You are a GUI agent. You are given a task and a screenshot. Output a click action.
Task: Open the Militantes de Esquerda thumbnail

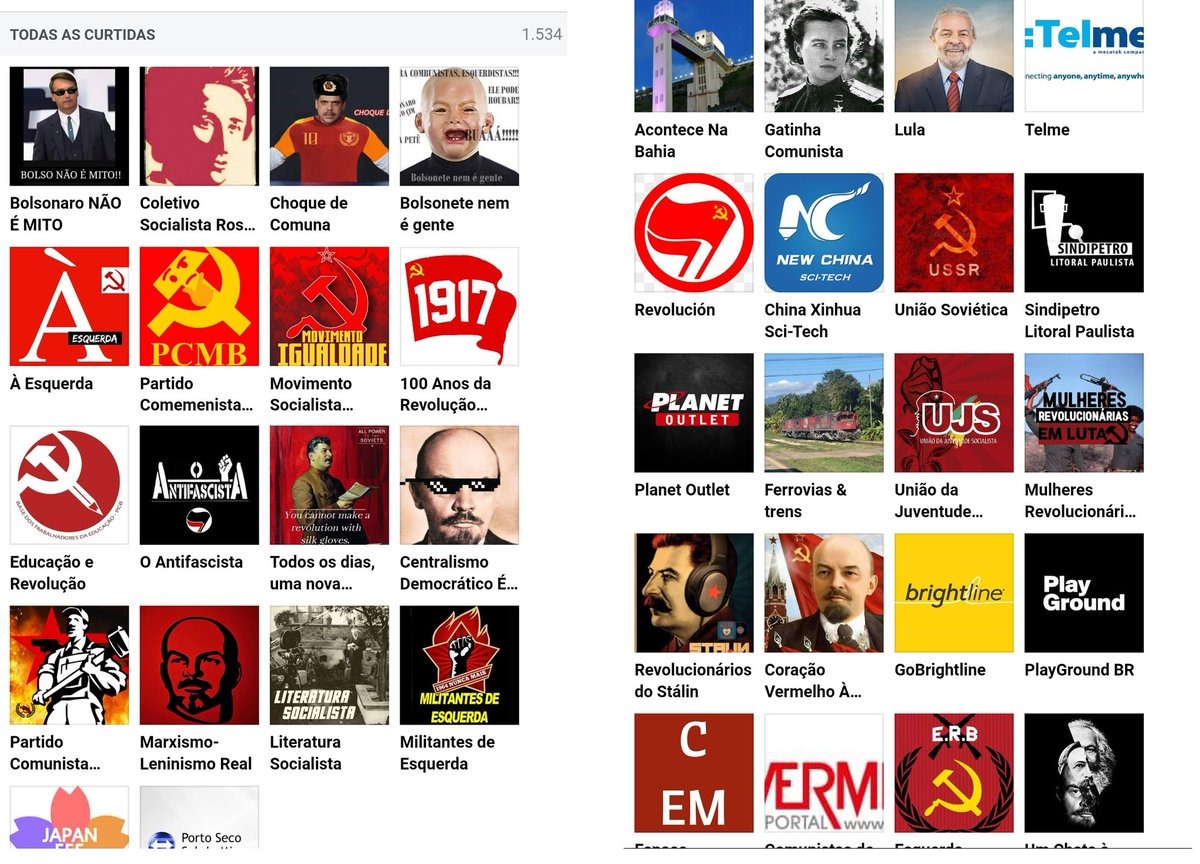(459, 665)
